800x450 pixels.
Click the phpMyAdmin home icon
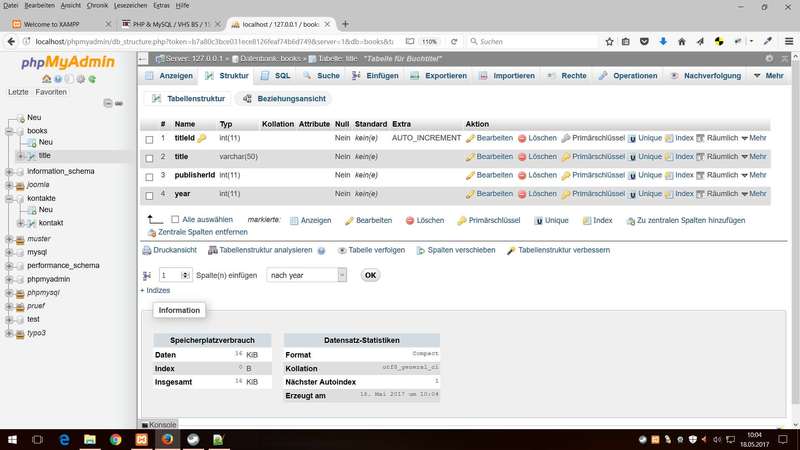[46, 79]
